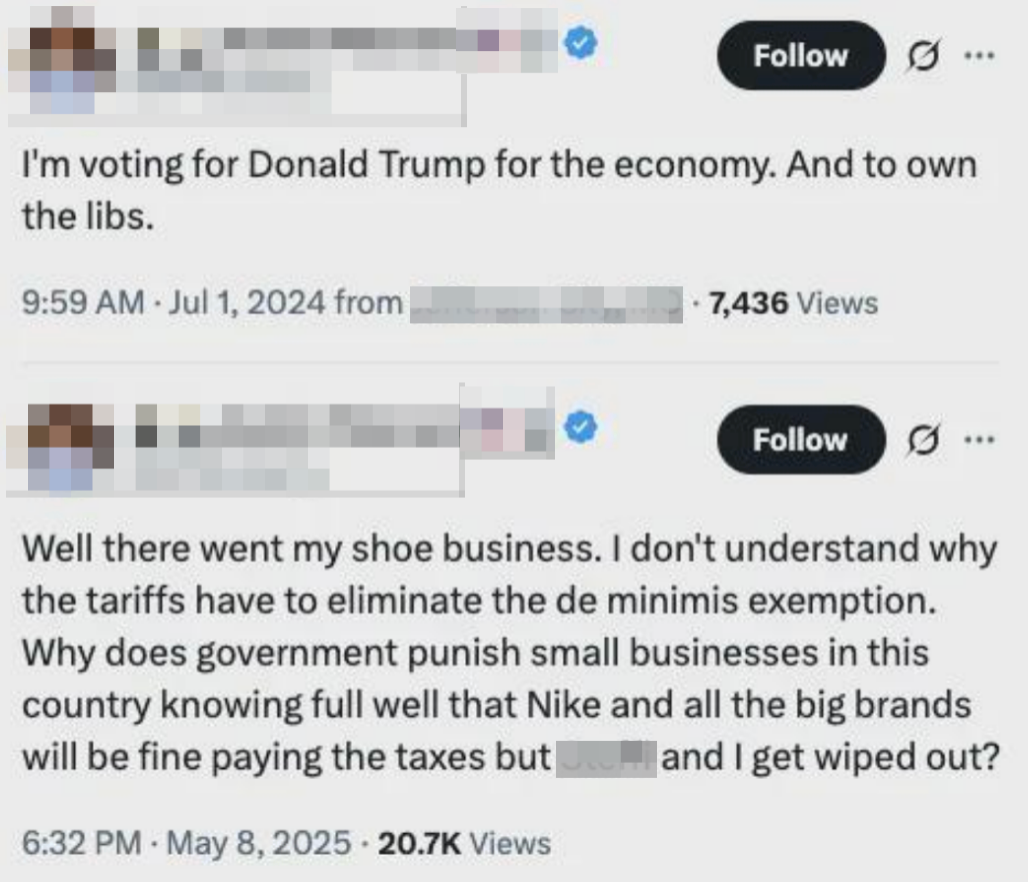Follow the author of the first post
The image size is (1028, 882).
click(800, 56)
